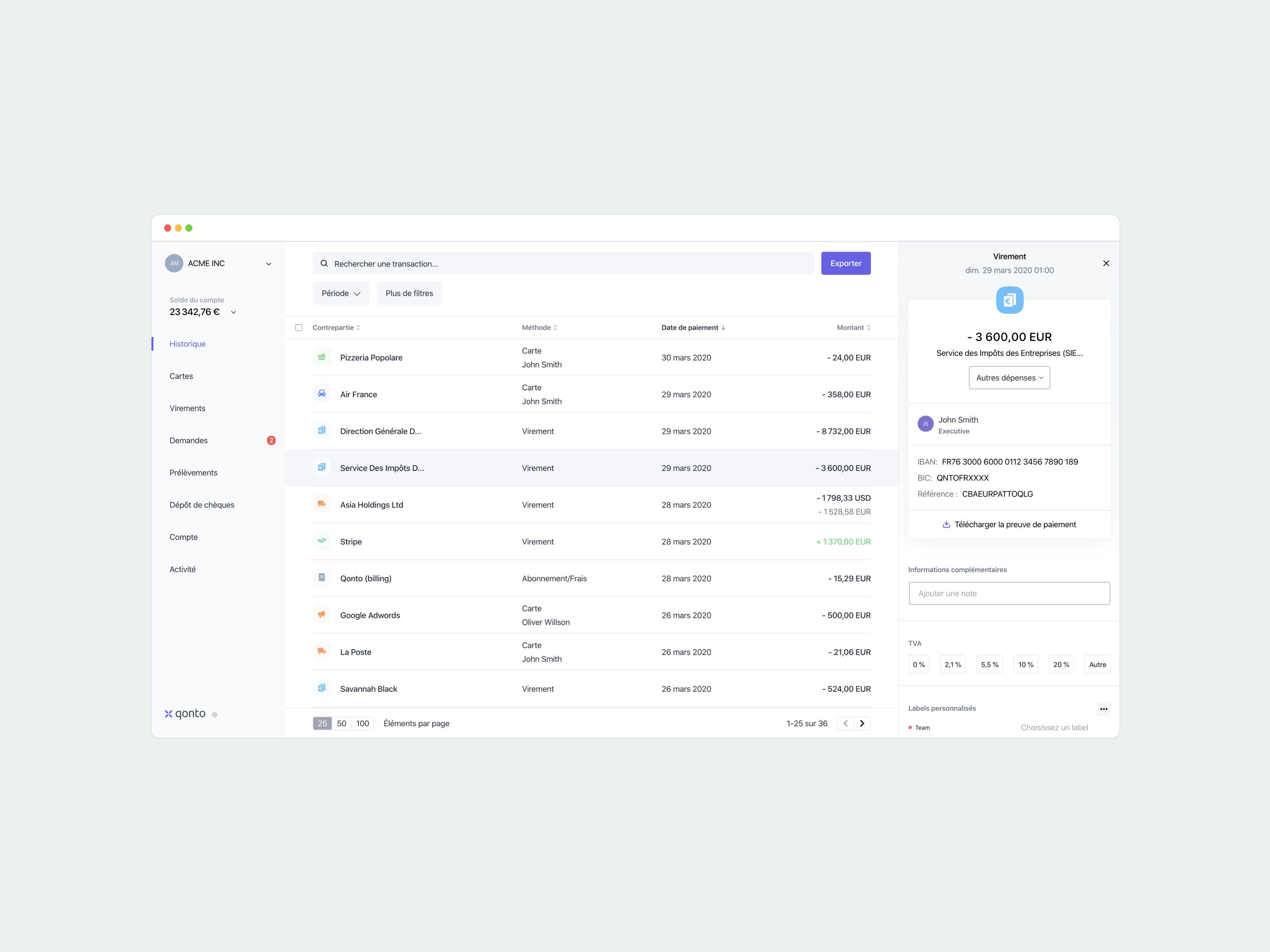Click the Ajouter une note field

point(1009,593)
